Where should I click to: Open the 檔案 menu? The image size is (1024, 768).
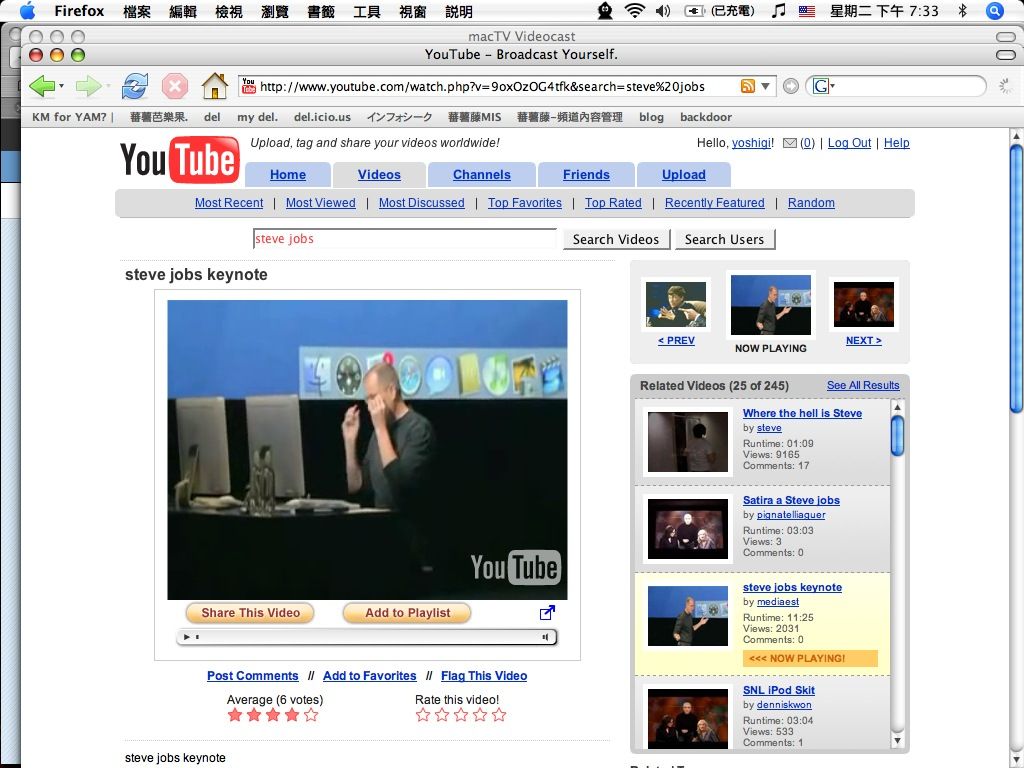[136, 11]
